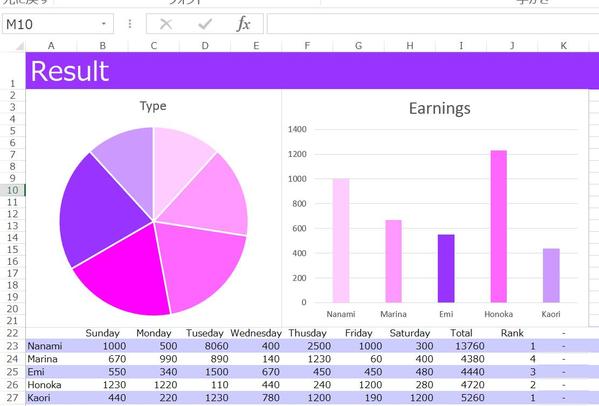Click the Cancel X icon in formula bar
The width and height of the screenshot is (599, 406).
click(166, 24)
